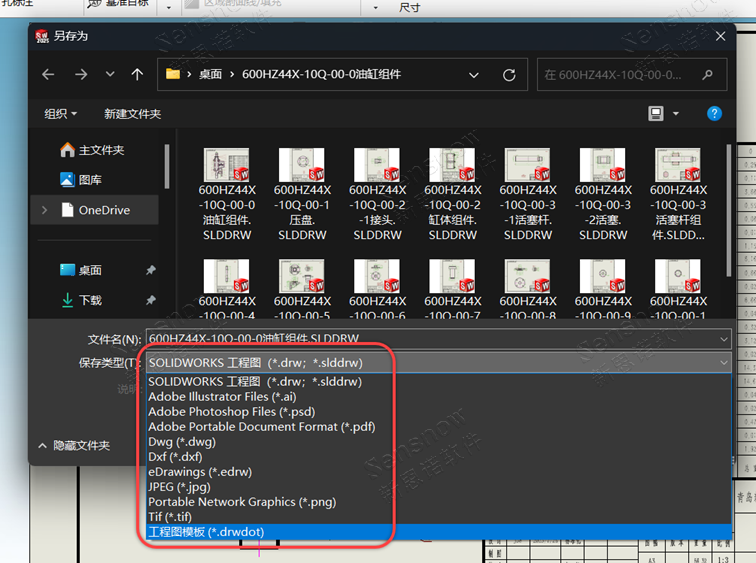The image size is (756, 563).
Task: Open the 下载 downloads folder
Action: [x=90, y=300]
